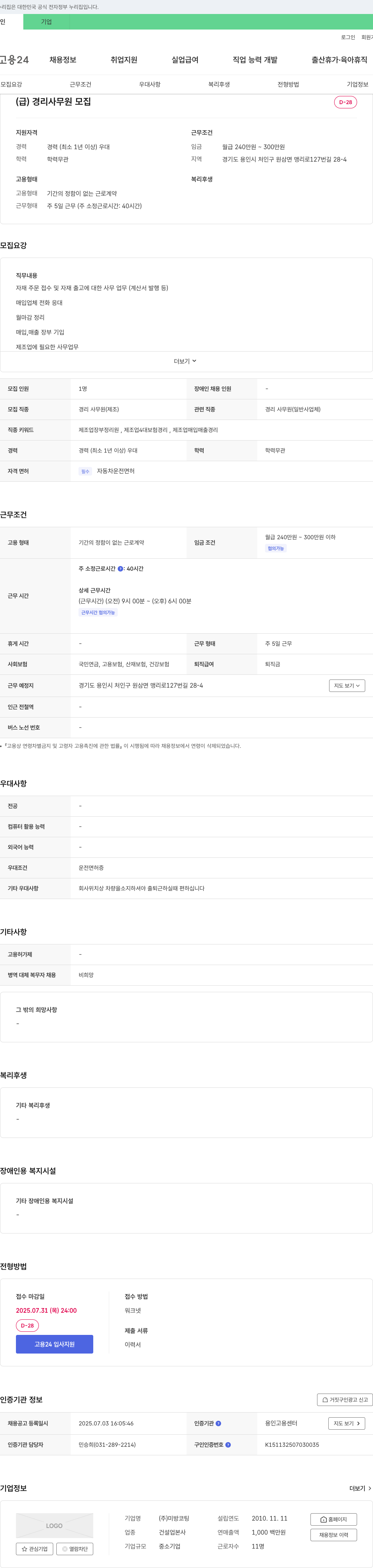The height and width of the screenshot is (1568, 373).
Task: Jump to the 기업정보 section tab
Action: pyautogui.click(x=358, y=85)
